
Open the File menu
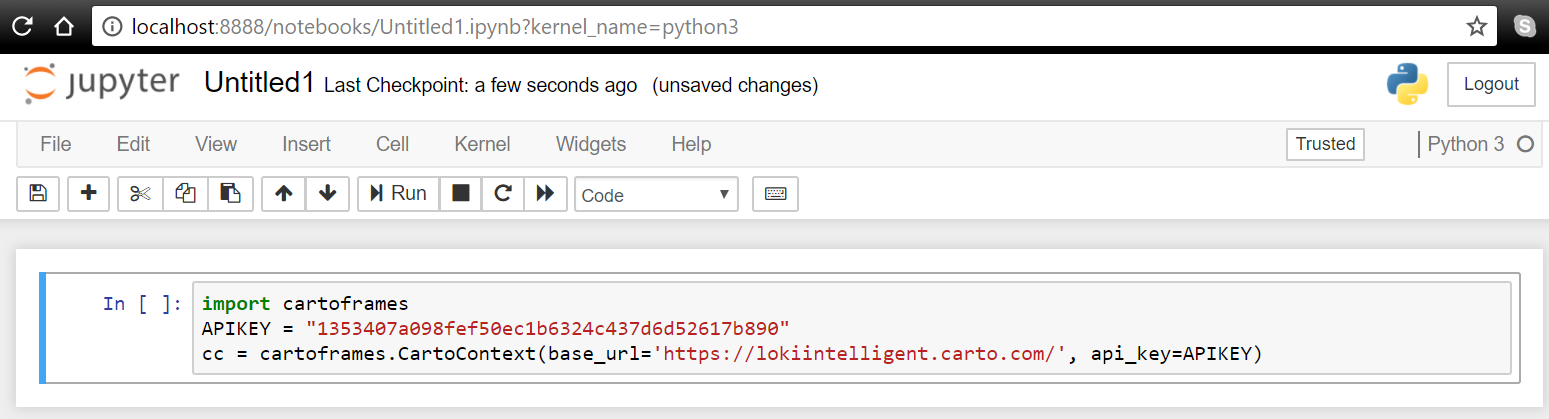[55, 144]
